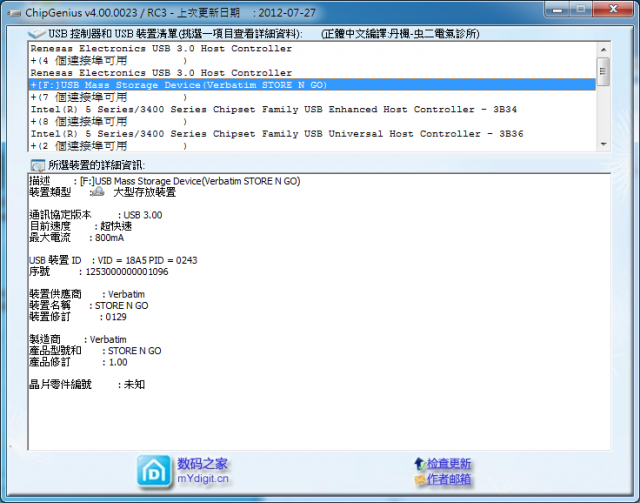Click the maximize button in the title bar
Image resolution: width=640 pixels, height=503 pixels.
coord(581,9)
